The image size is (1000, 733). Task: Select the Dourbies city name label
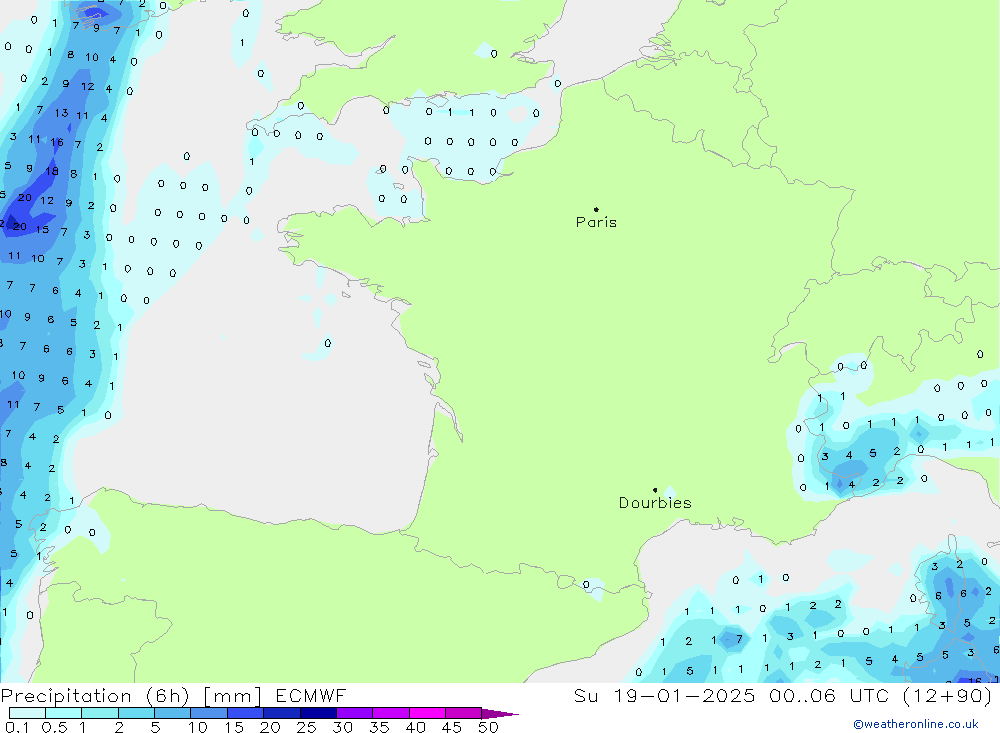pyautogui.click(x=655, y=503)
